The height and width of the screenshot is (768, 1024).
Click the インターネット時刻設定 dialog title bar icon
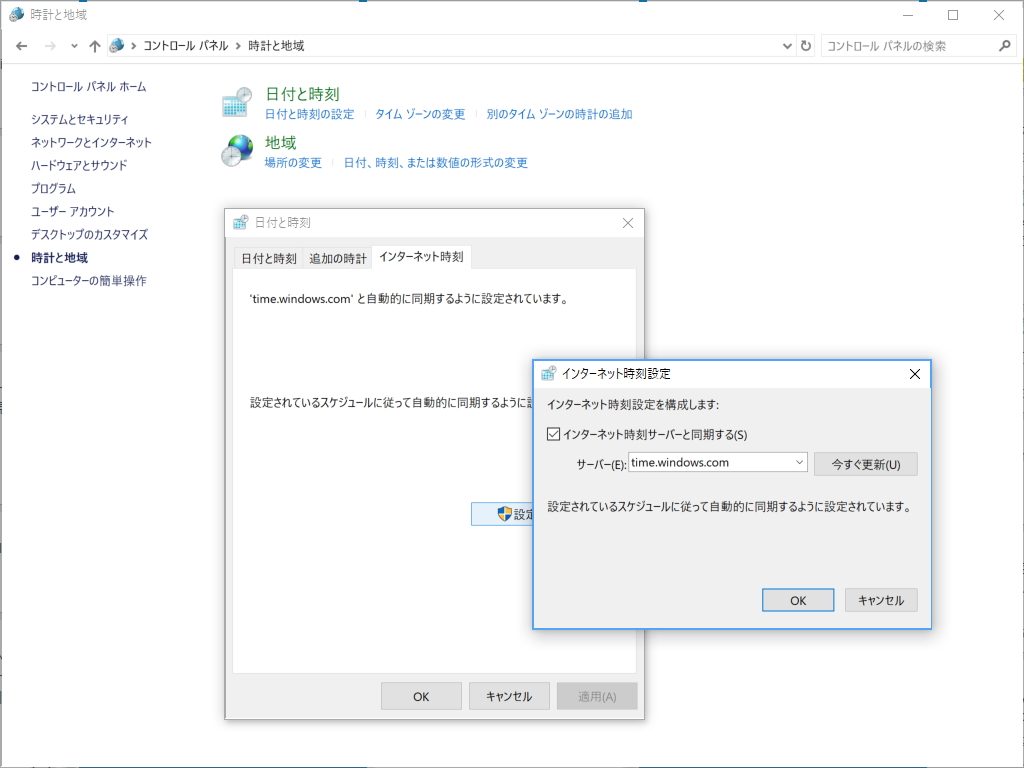(549, 373)
